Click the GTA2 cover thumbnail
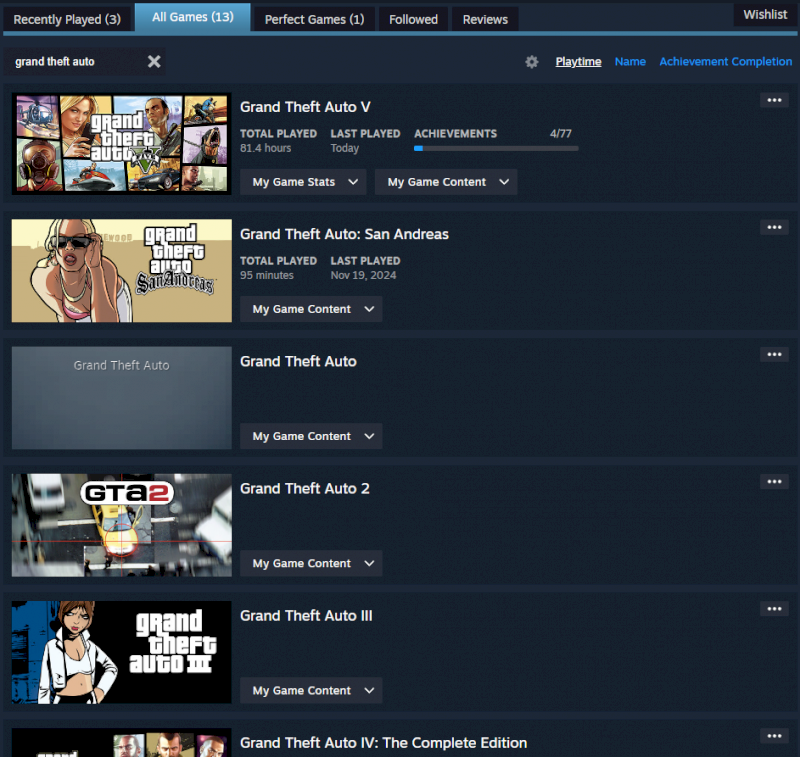 (x=121, y=525)
